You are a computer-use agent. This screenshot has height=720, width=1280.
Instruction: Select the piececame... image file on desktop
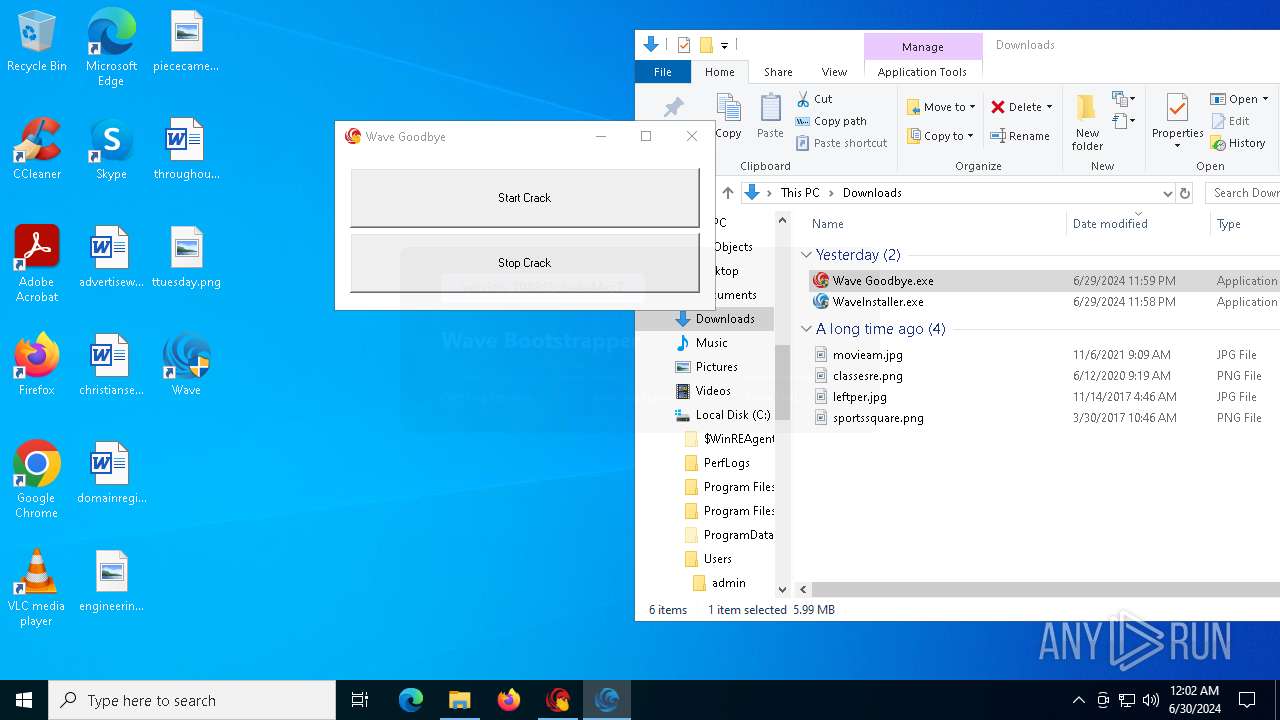[186, 42]
